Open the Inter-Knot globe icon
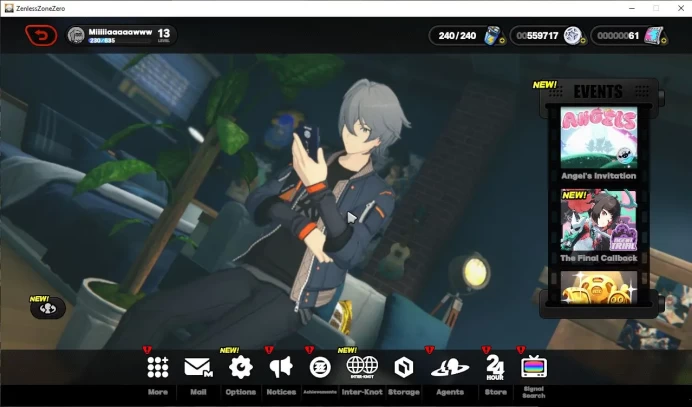The image size is (692, 407). 362,367
